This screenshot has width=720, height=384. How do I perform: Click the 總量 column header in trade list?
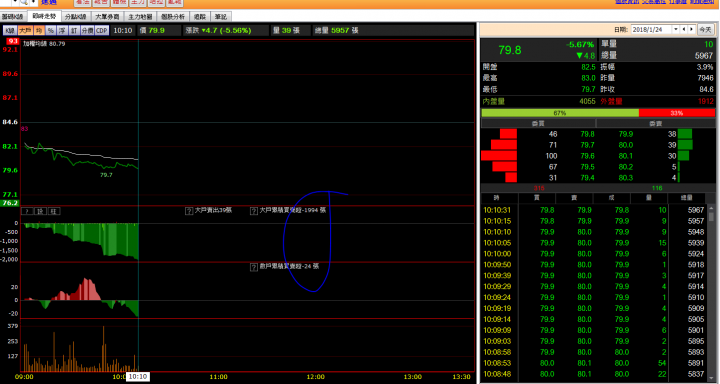pos(686,198)
